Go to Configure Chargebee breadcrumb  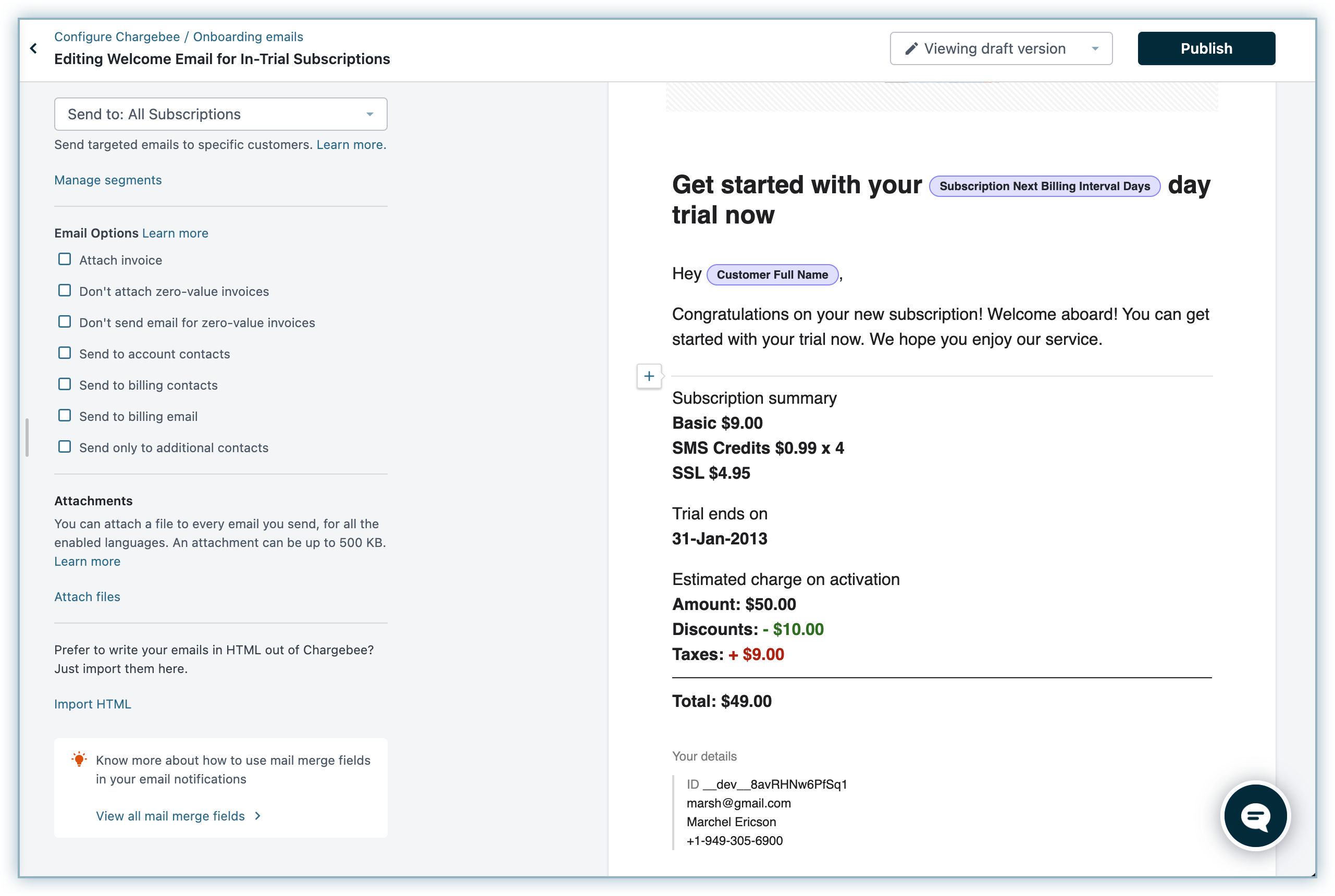pos(117,36)
